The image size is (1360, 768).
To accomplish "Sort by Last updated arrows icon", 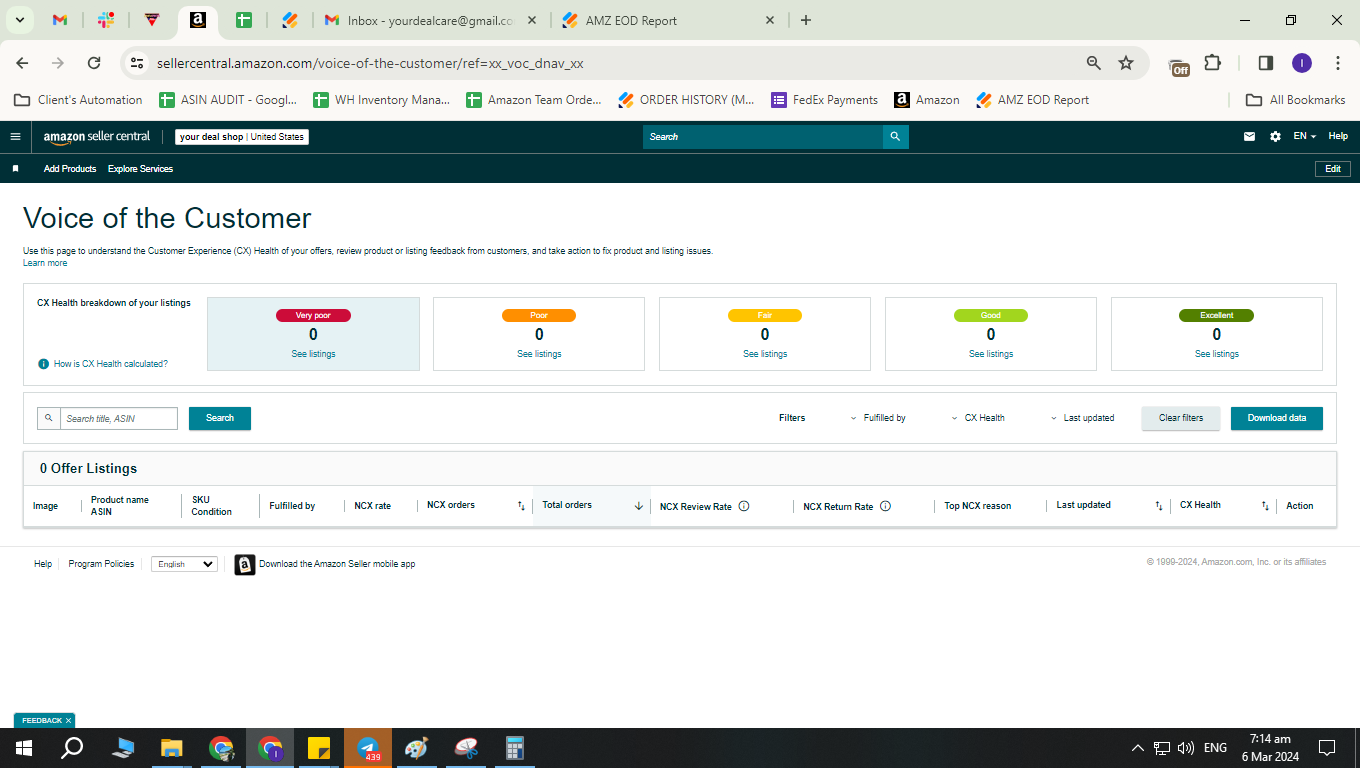I will [x=1159, y=506].
